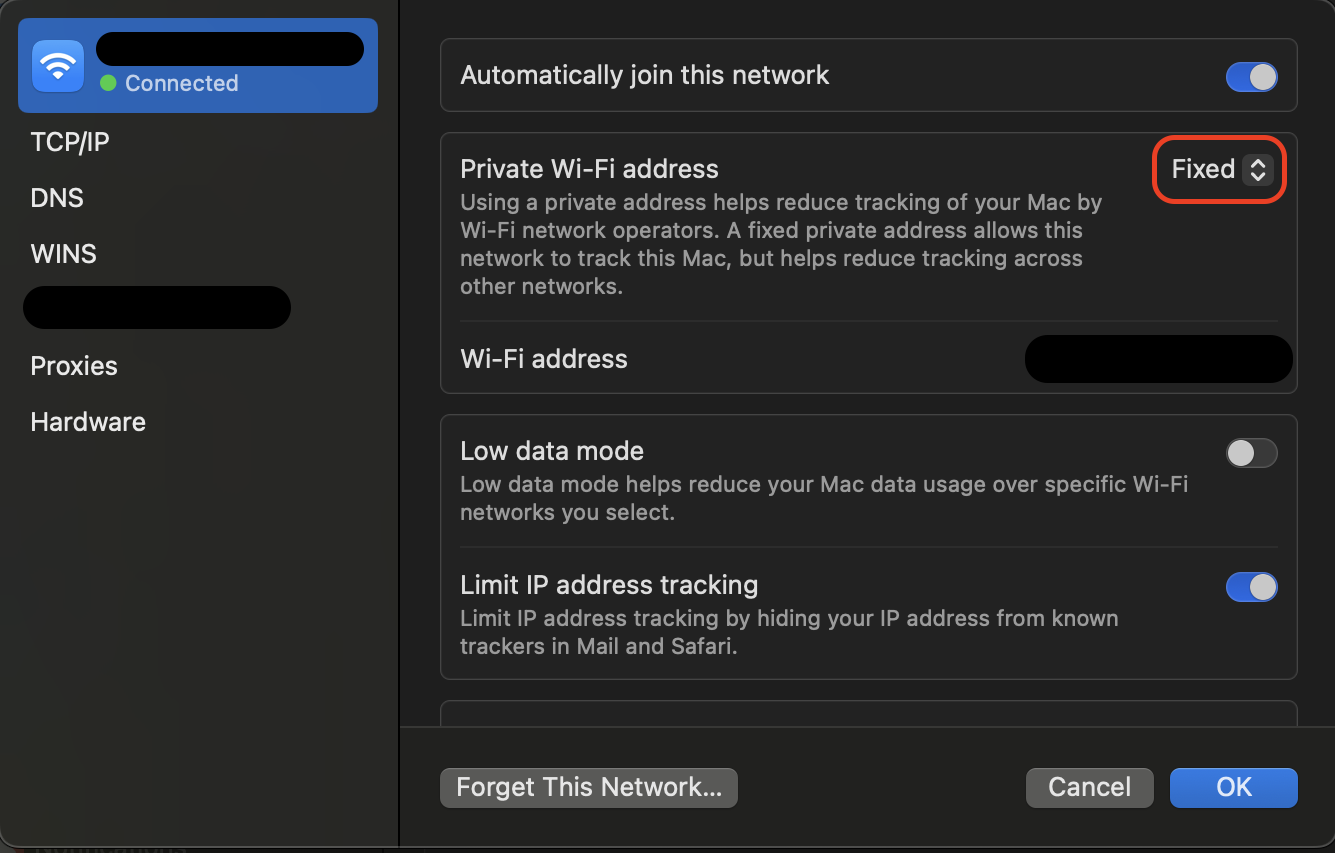Click the redacted sidebar section below WINS
The width and height of the screenshot is (1335, 853).
coord(157,307)
